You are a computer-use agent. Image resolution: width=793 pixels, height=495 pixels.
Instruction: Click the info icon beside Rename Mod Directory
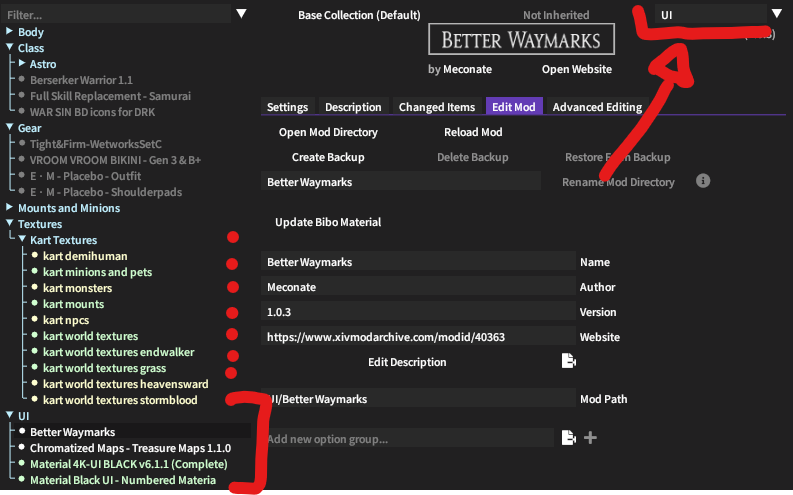pyautogui.click(x=703, y=181)
